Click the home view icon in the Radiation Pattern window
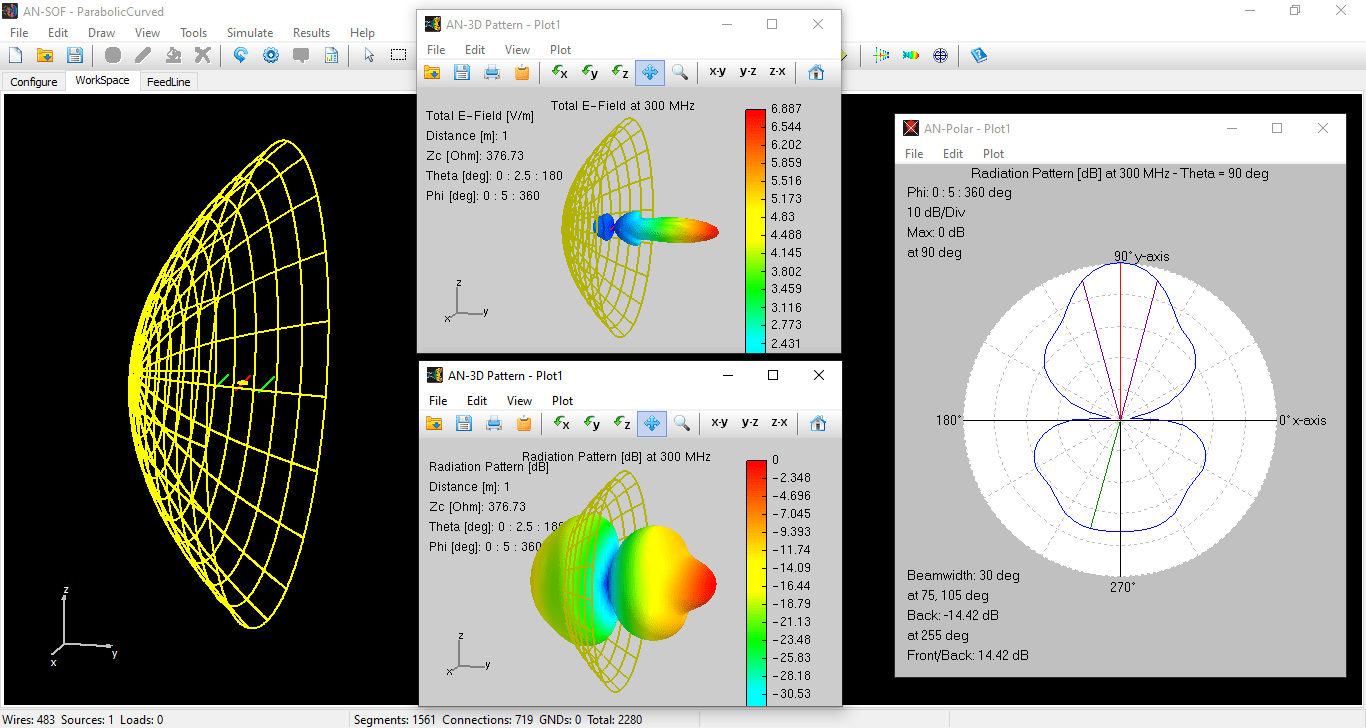This screenshot has height=728, width=1366. pos(817,423)
